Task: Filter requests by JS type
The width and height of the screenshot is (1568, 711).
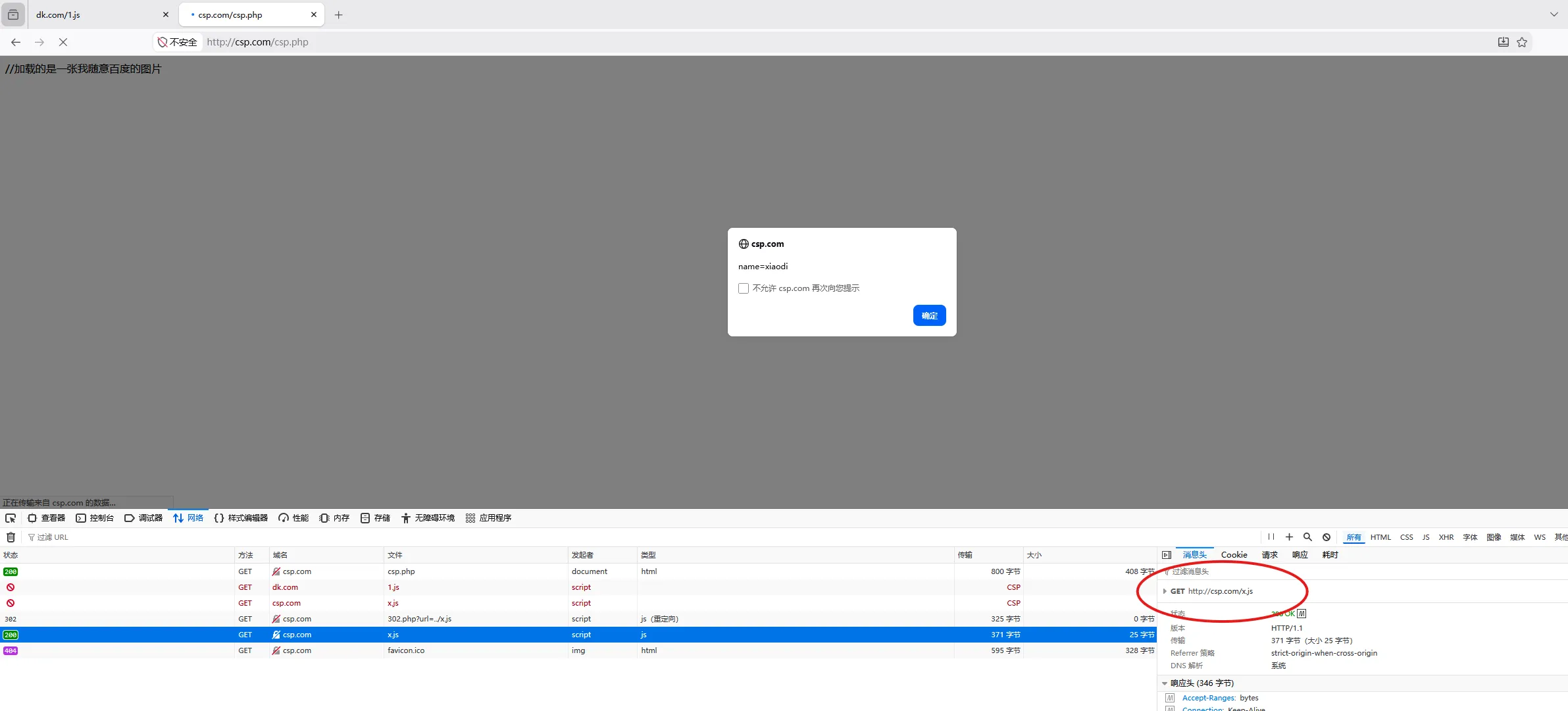Action: tap(1426, 537)
